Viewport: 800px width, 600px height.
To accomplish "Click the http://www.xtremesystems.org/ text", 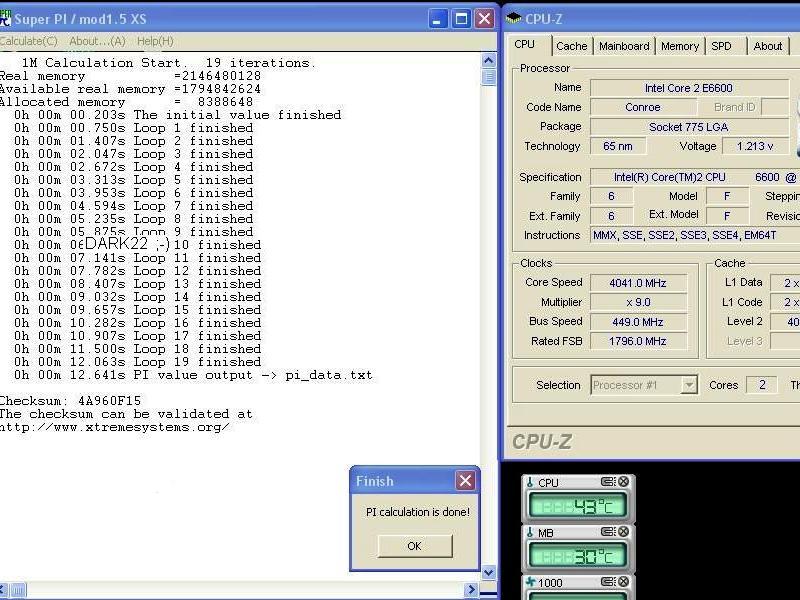I will [115, 427].
